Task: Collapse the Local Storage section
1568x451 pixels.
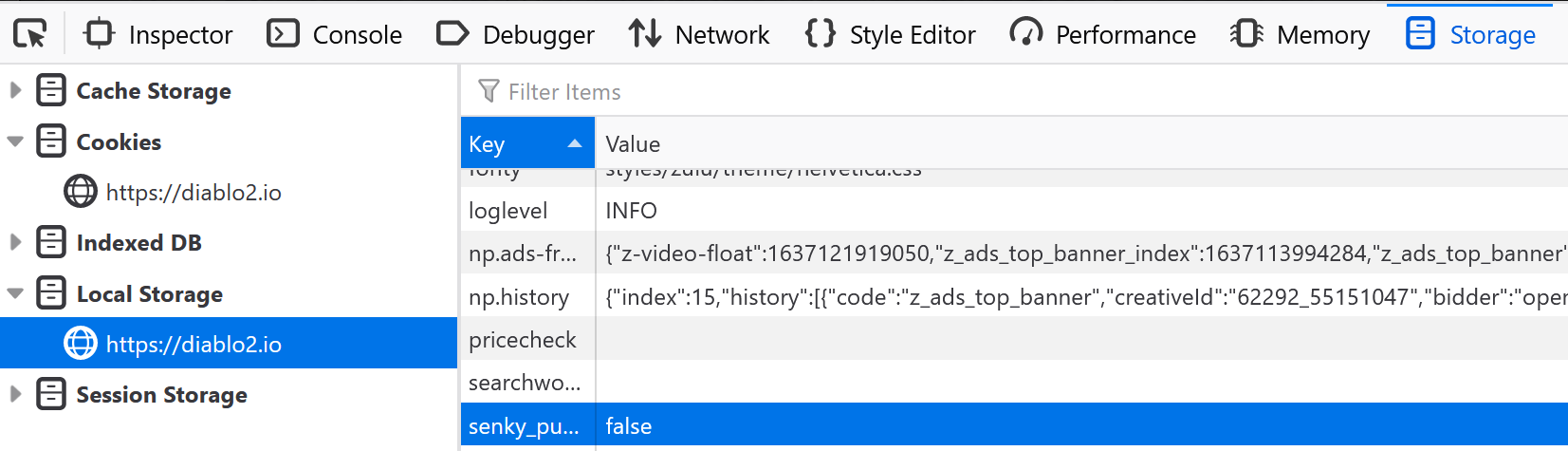Action: pos(15,294)
